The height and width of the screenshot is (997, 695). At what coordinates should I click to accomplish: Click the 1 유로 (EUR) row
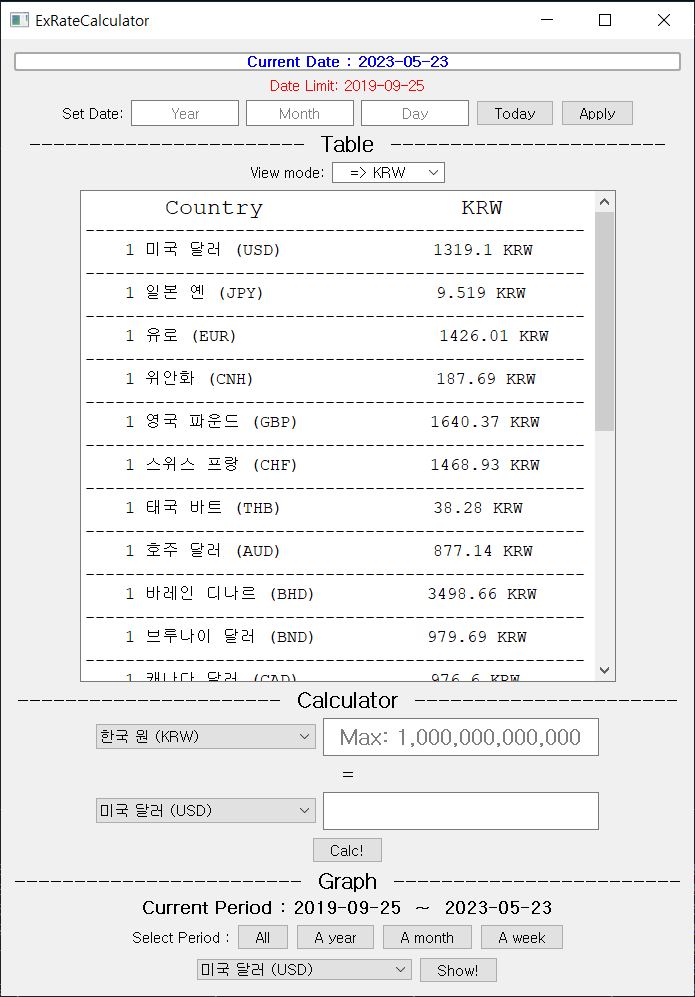[335, 336]
